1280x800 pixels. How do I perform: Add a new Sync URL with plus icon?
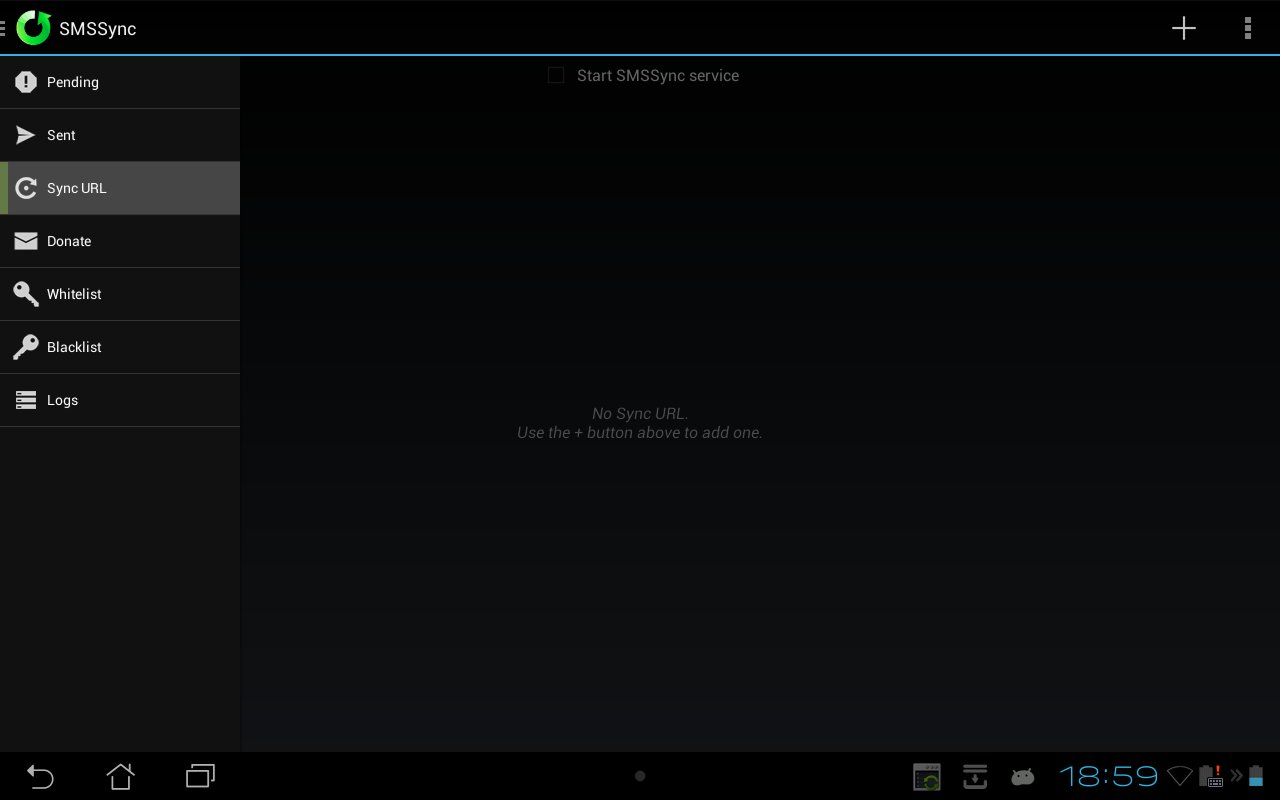[x=1183, y=28]
